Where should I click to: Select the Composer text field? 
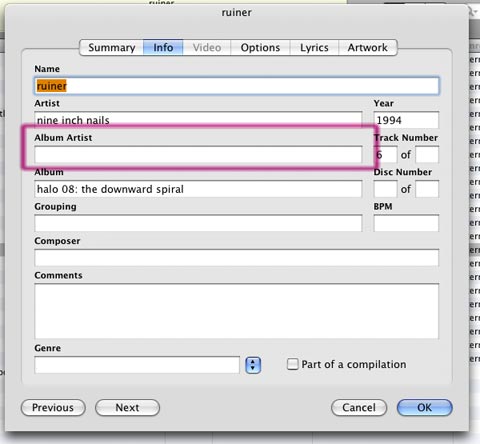click(x=237, y=258)
